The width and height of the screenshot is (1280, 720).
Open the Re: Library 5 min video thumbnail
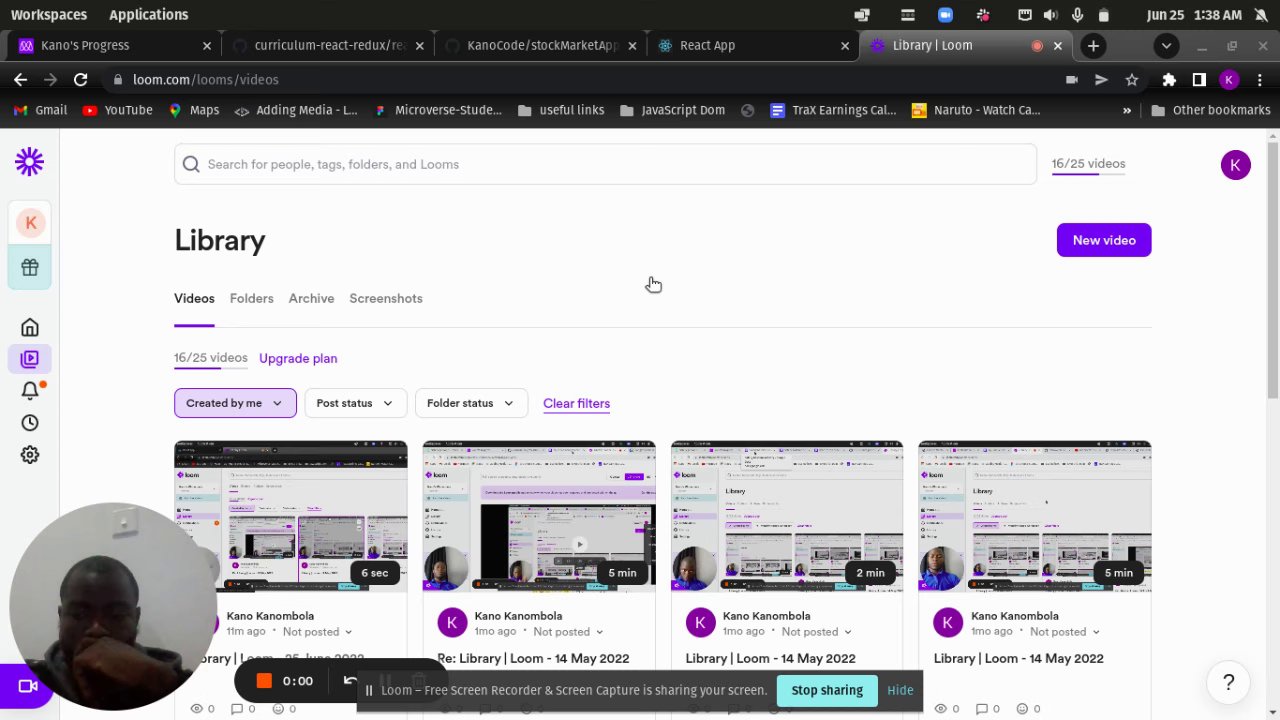pyautogui.click(x=539, y=517)
